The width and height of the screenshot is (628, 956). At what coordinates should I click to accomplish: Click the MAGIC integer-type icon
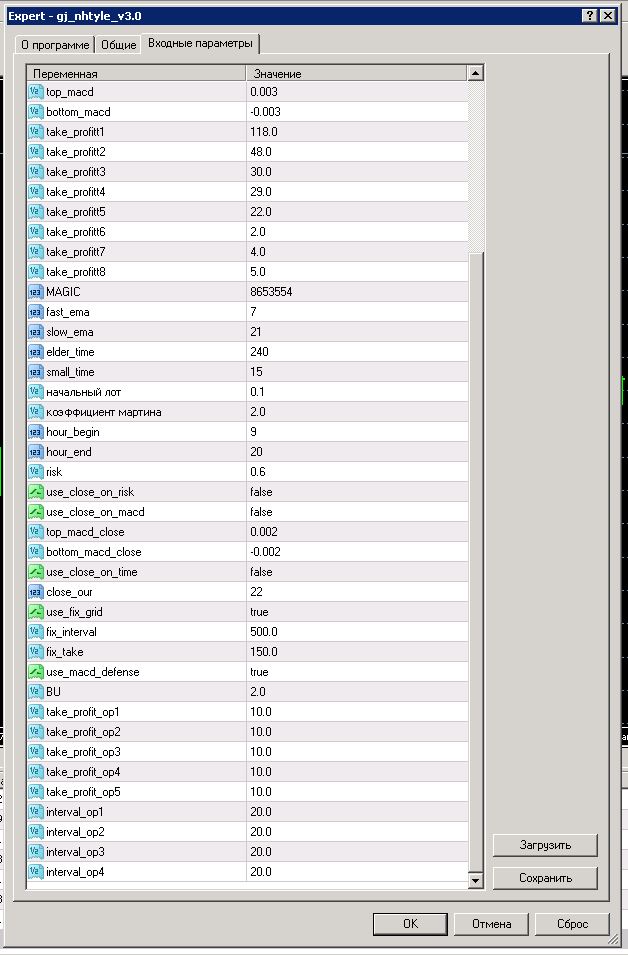click(35, 292)
